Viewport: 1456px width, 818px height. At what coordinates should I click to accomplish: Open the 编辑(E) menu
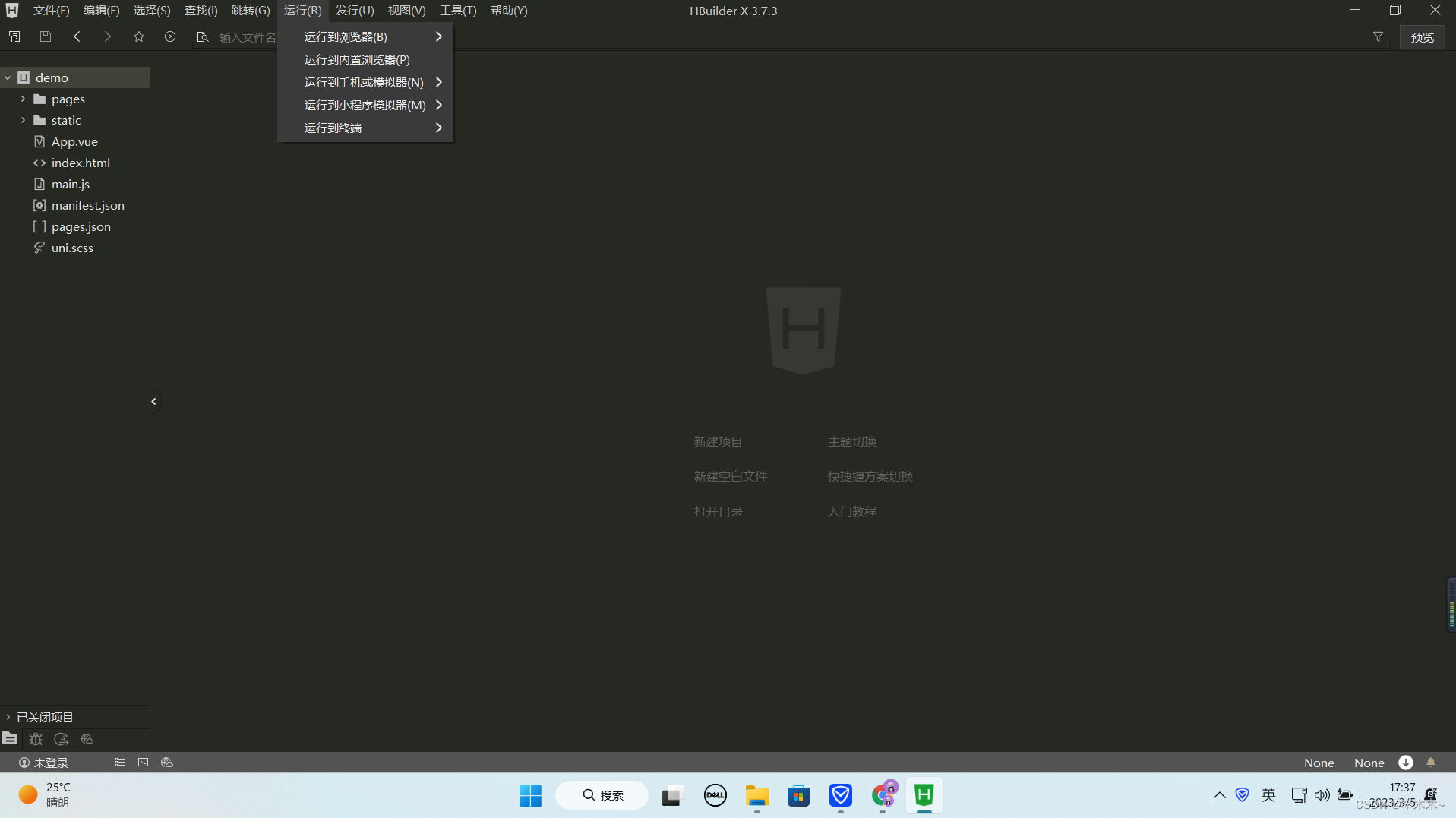click(x=101, y=11)
